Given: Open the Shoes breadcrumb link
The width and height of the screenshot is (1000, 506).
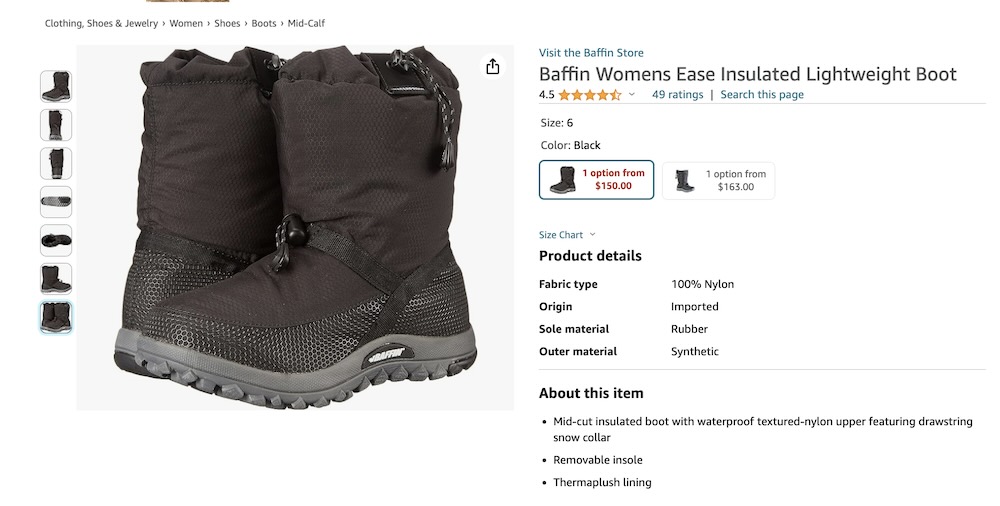Looking at the screenshot, I should 226,23.
